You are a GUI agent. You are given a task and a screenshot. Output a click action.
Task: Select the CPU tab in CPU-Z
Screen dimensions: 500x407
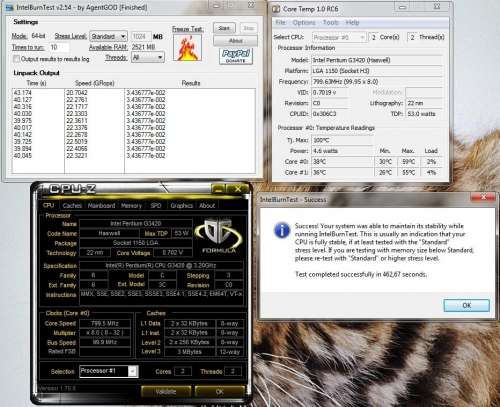pos(49,205)
